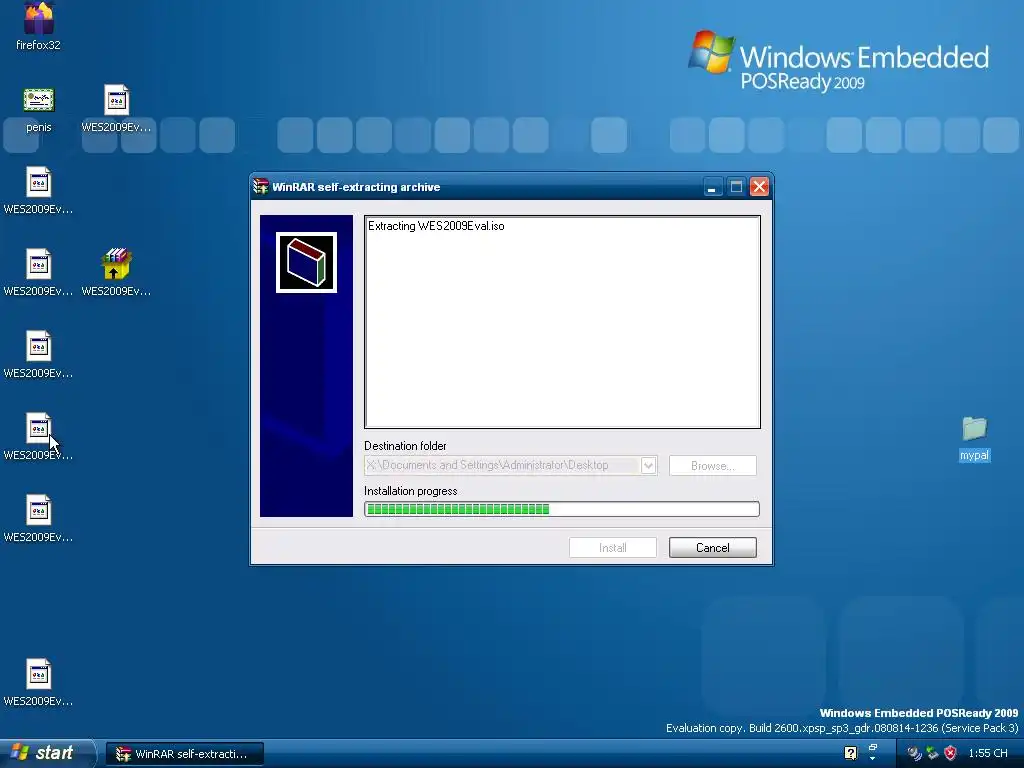Click the Installation progress bar

click(x=562, y=509)
